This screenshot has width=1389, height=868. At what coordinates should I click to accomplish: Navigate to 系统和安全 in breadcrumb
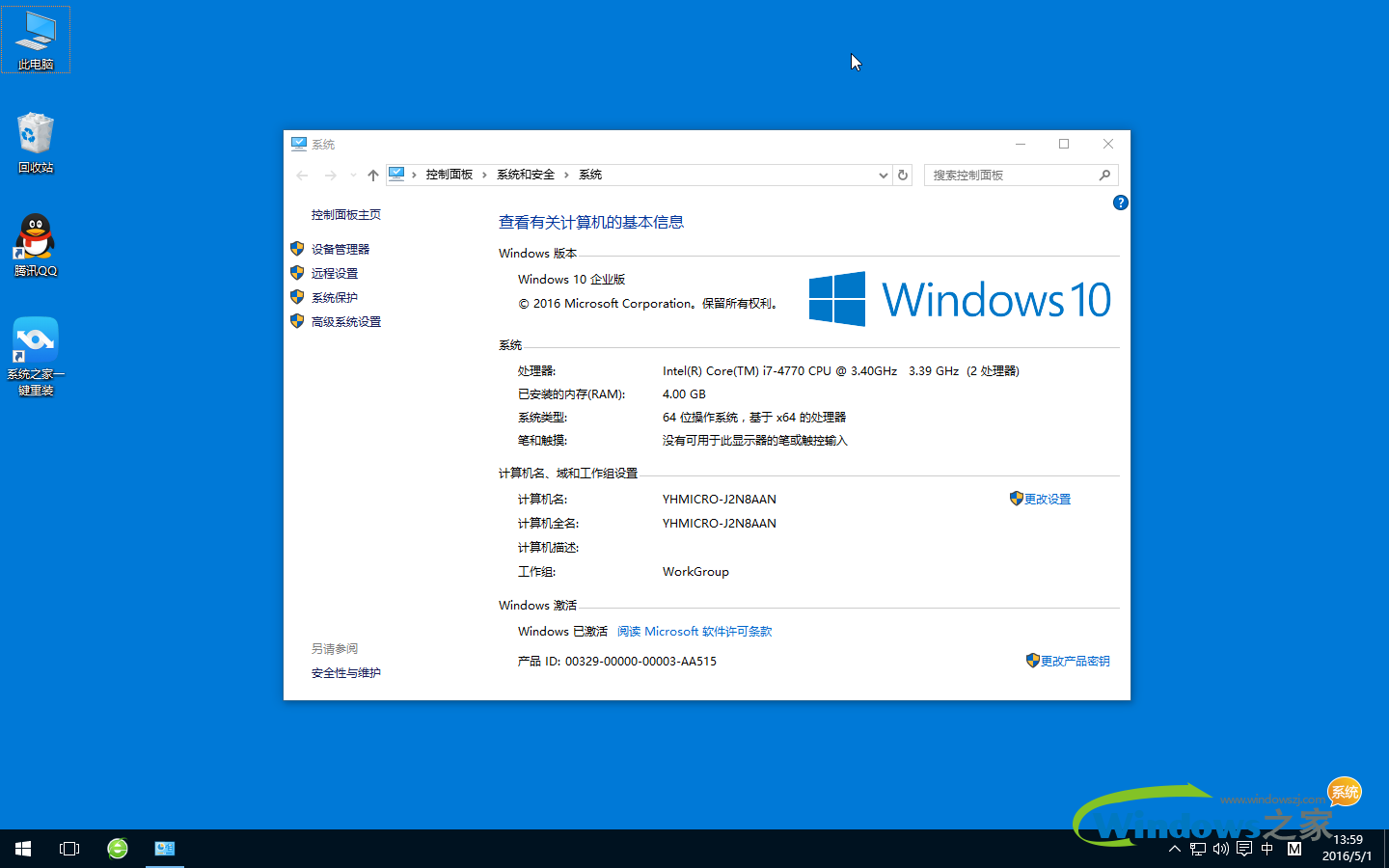click(525, 175)
